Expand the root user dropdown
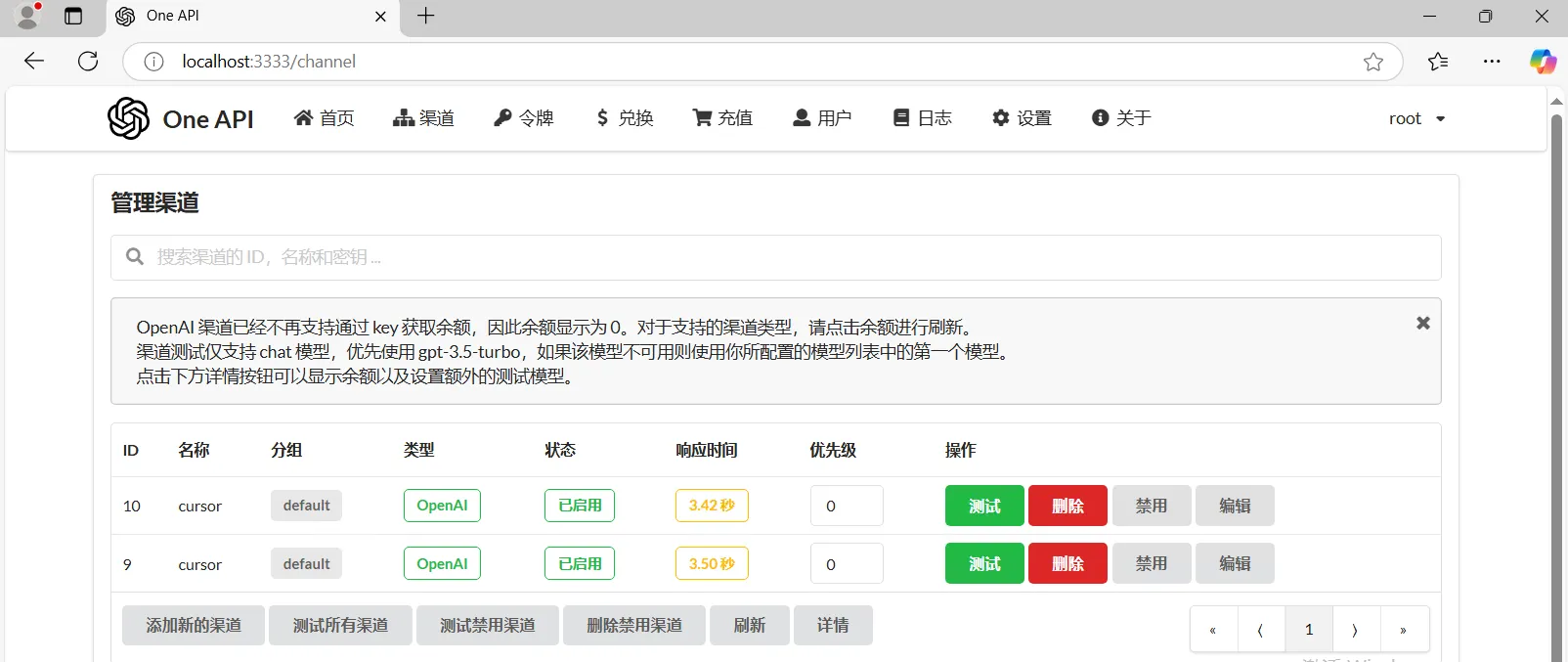The image size is (1568, 662). coord(1416,118)
